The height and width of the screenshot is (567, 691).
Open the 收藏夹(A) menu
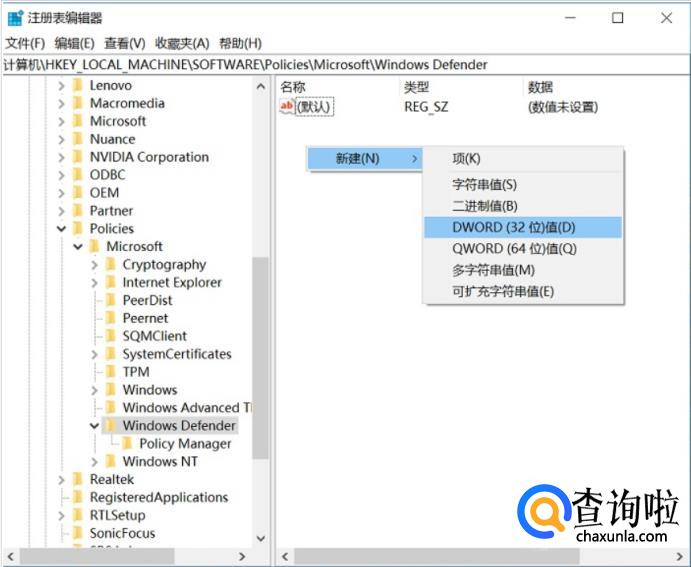click(182, 43)
